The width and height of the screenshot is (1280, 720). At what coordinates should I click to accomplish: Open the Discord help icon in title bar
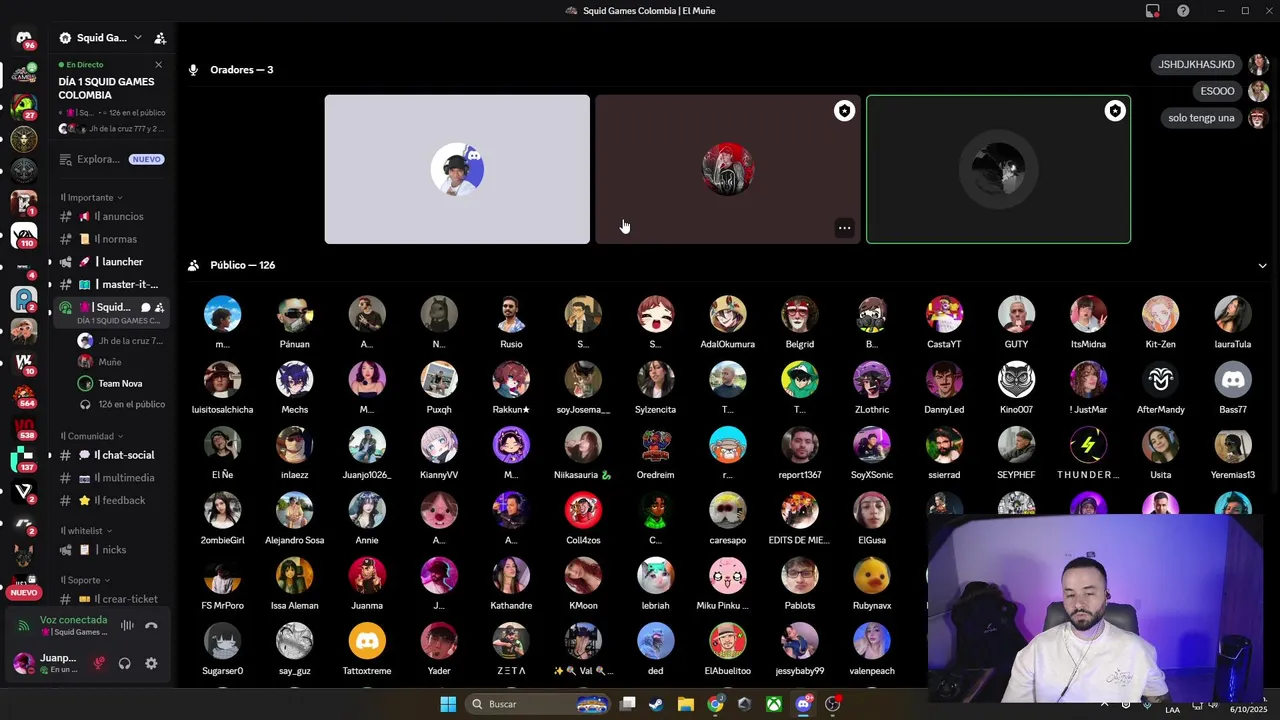pyautogui.click(x=1183, y=11)
